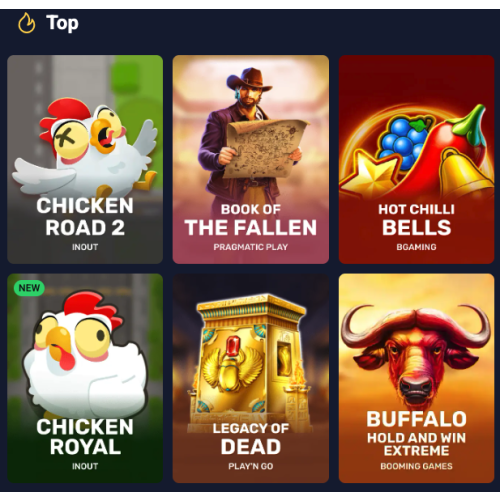This screenshot has height=500, width=500.
Task: Click the flame icon beside Top
Action: 26,23
